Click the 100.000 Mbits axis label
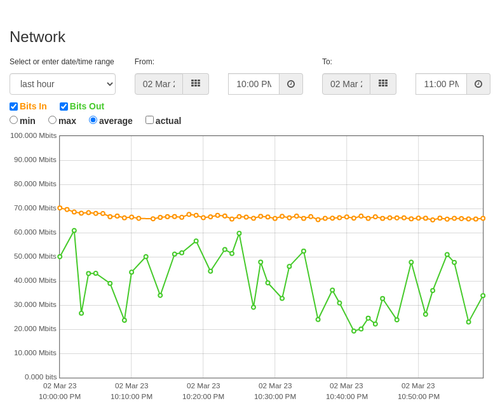The height and width of the screenshot is (403, 500). [33, 135]
